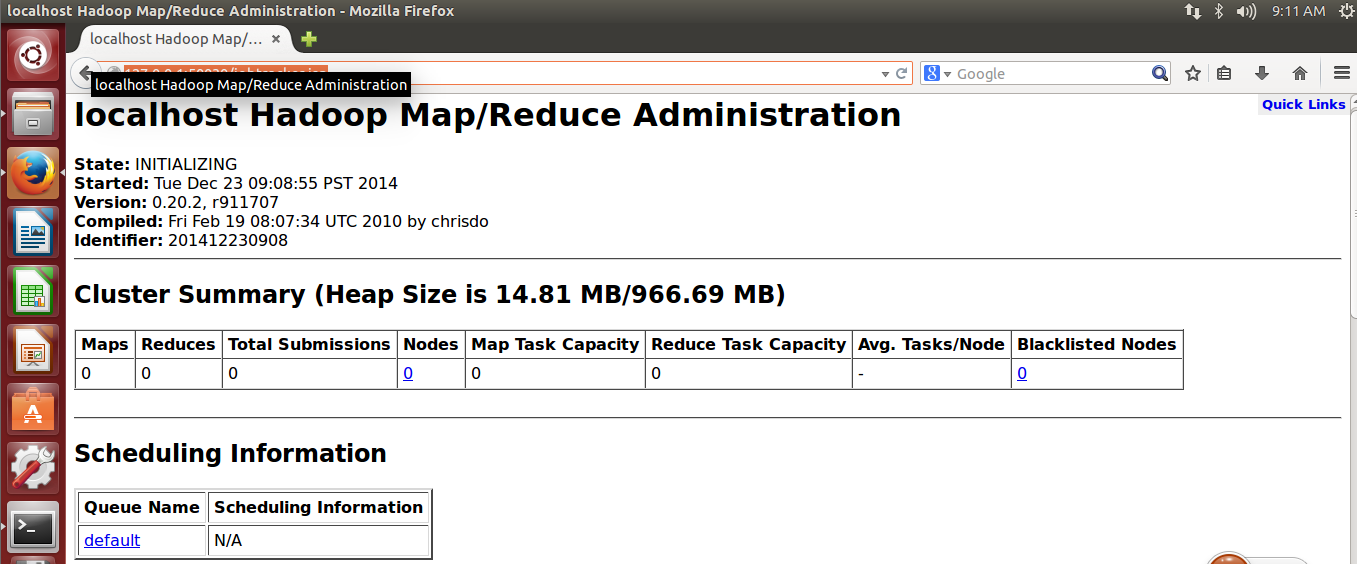Screen dimensions: 1357x564
Task: Open the default queue link
Action: pyautogui.click(x=112, y=540)
